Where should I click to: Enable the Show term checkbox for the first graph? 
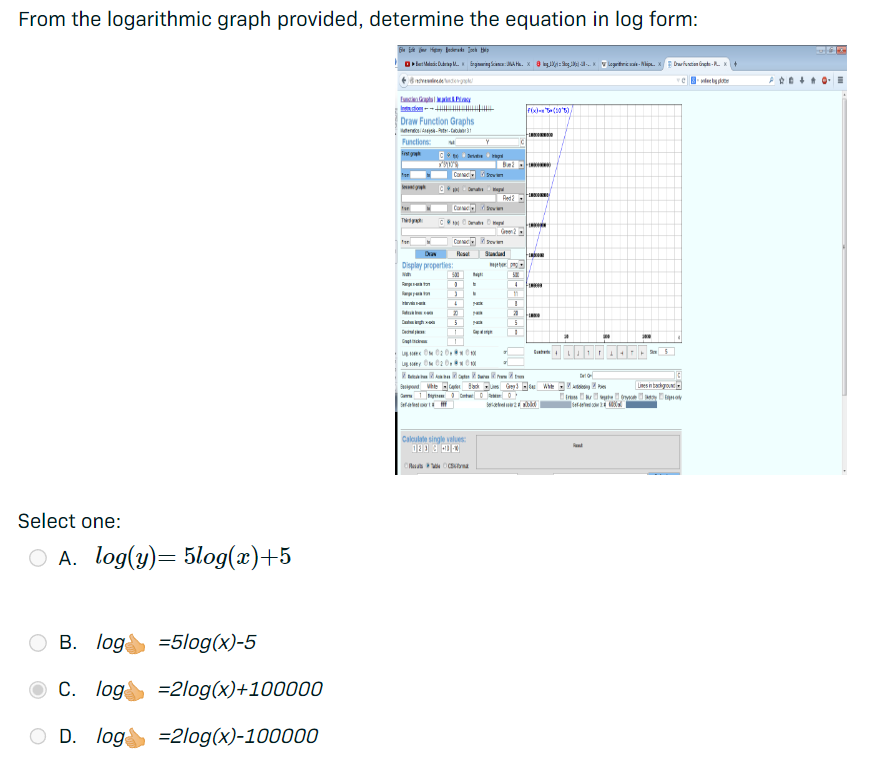pyautogui.click(x=483, y=175)
